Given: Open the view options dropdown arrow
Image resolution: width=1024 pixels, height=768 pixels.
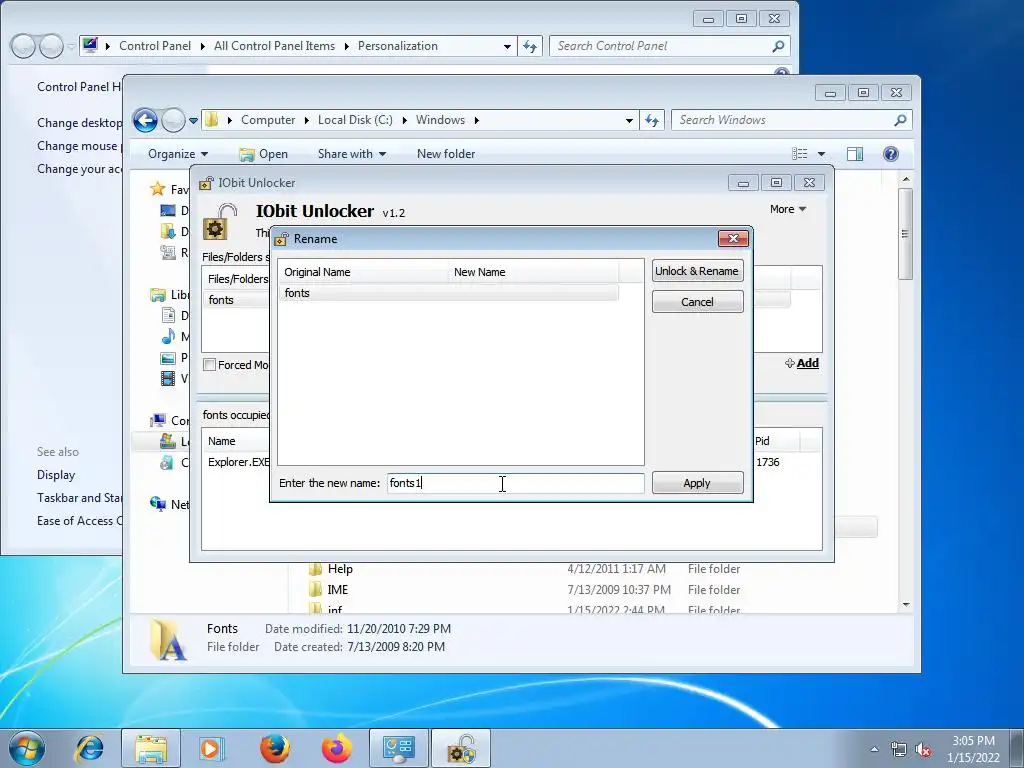Looking at the screenshot, I should (x=822, y=154).
